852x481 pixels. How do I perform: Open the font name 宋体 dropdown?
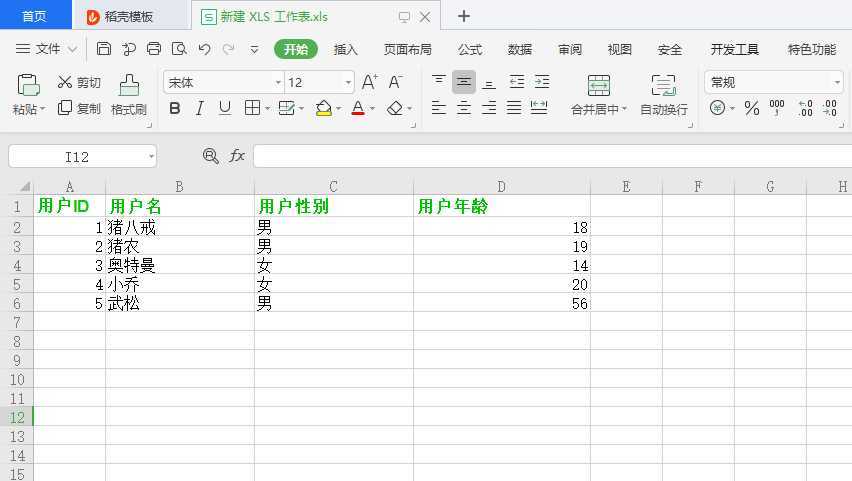click(x=278, y=83)
